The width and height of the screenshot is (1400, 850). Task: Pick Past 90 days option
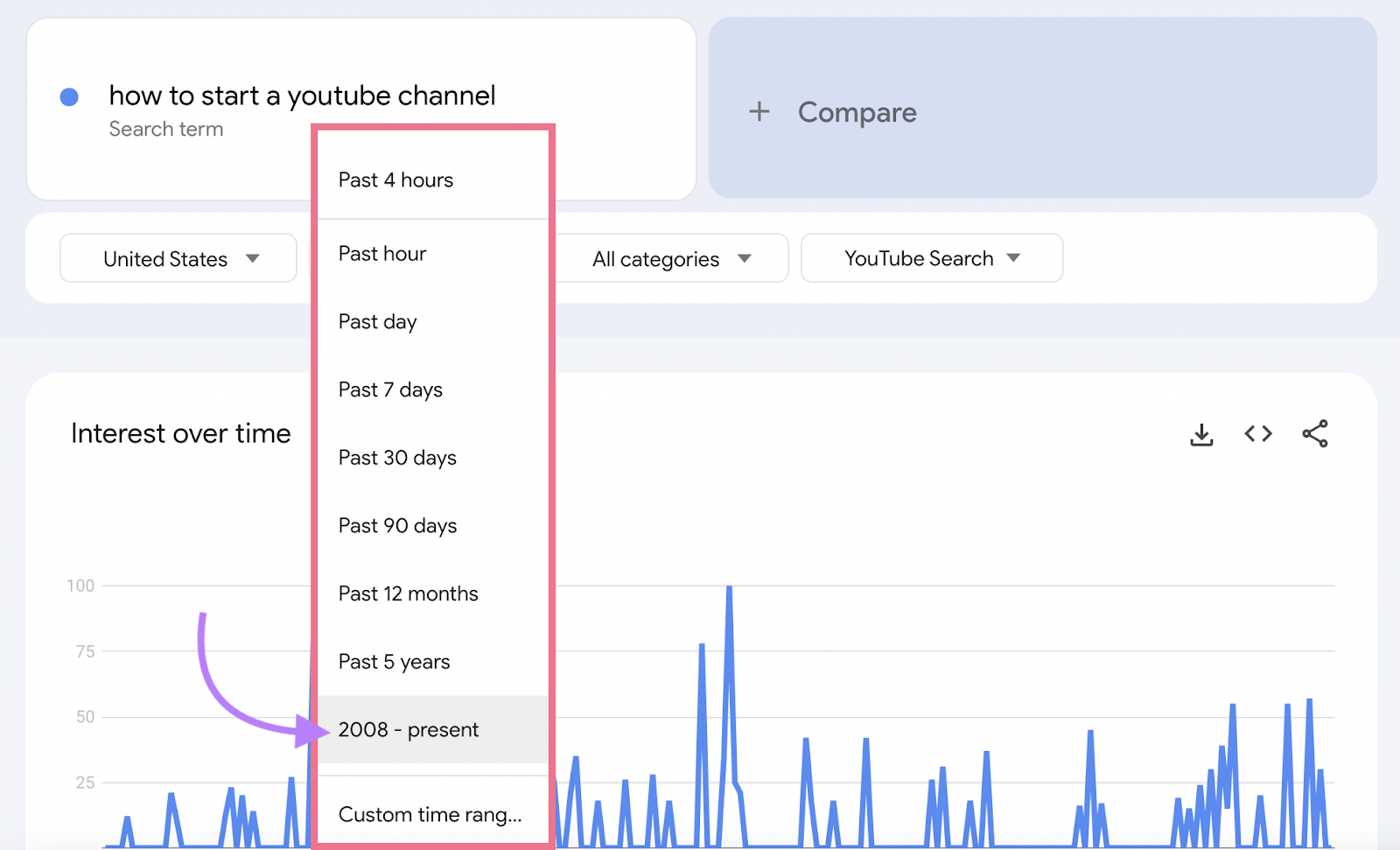point(432,525)
